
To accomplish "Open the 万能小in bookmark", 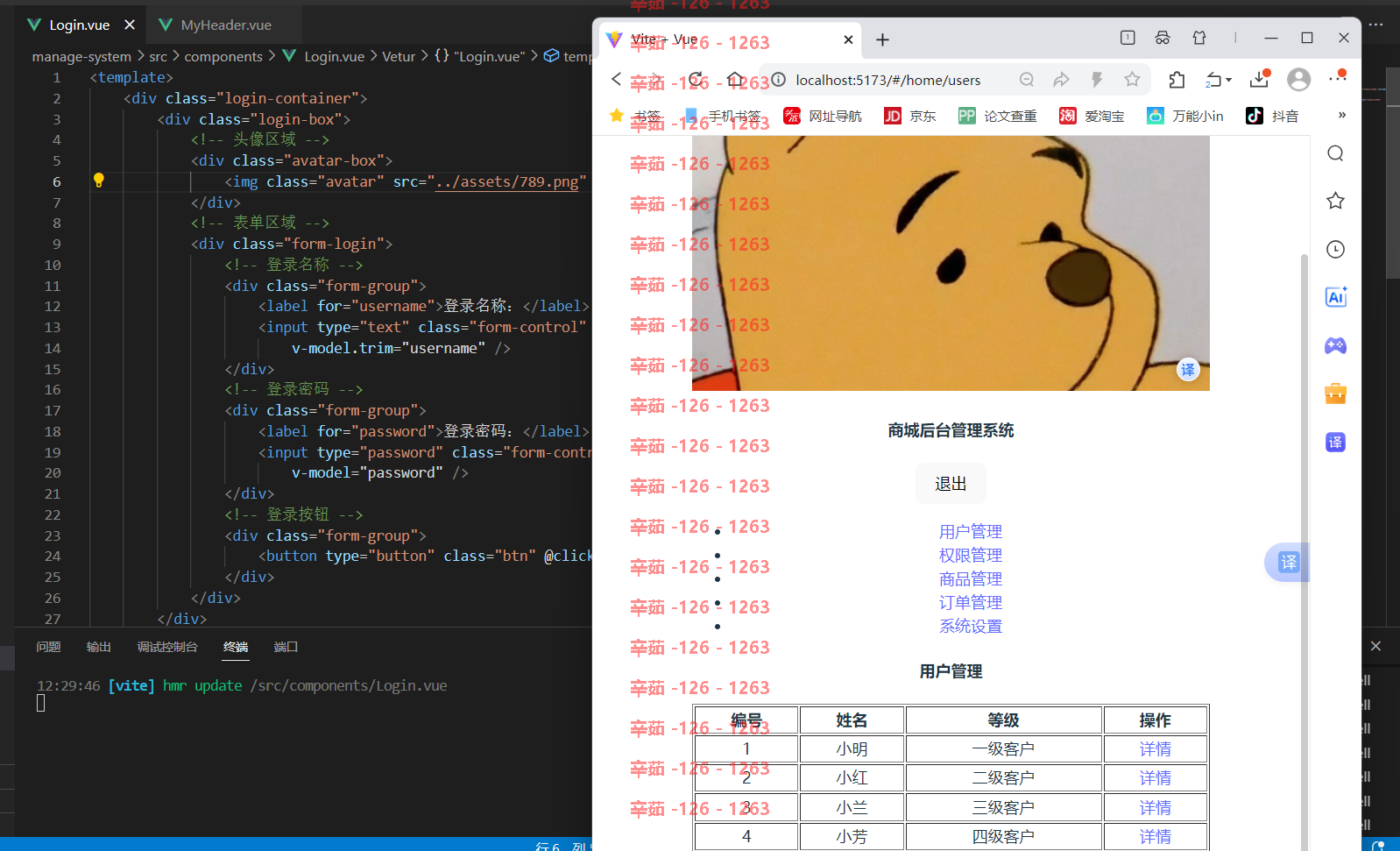I will [1185, 116].
